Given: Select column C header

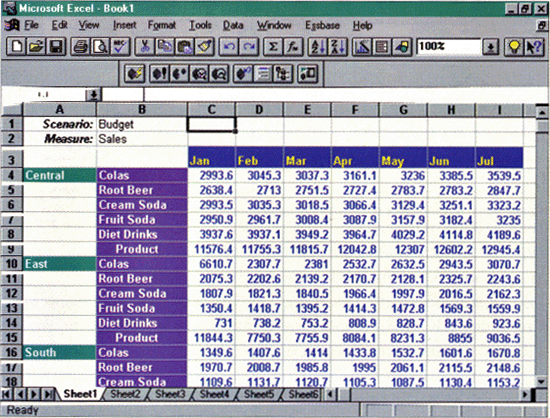Looking at the screenshot, I should click(x=212, y=110).
